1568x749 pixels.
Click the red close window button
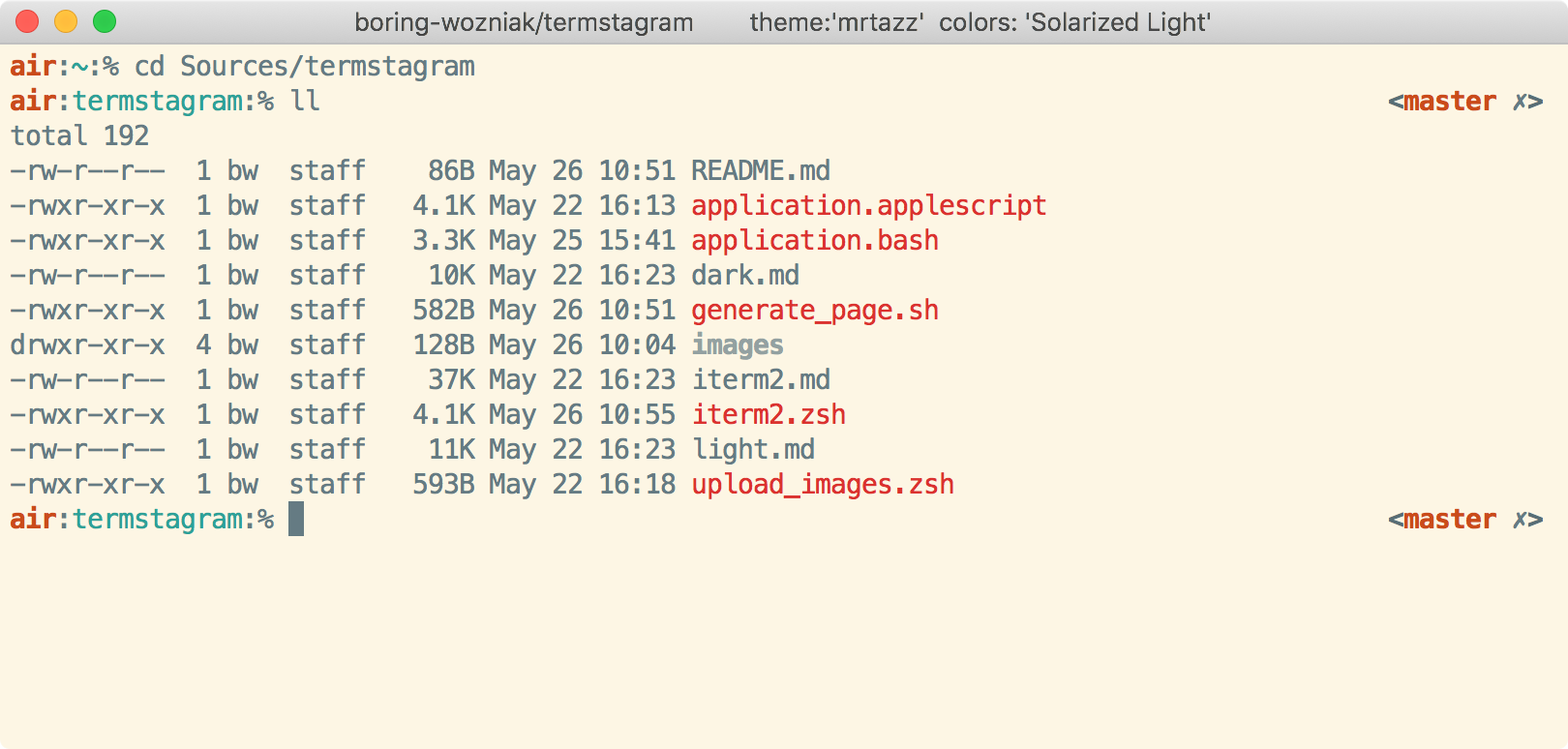[27, 21]
